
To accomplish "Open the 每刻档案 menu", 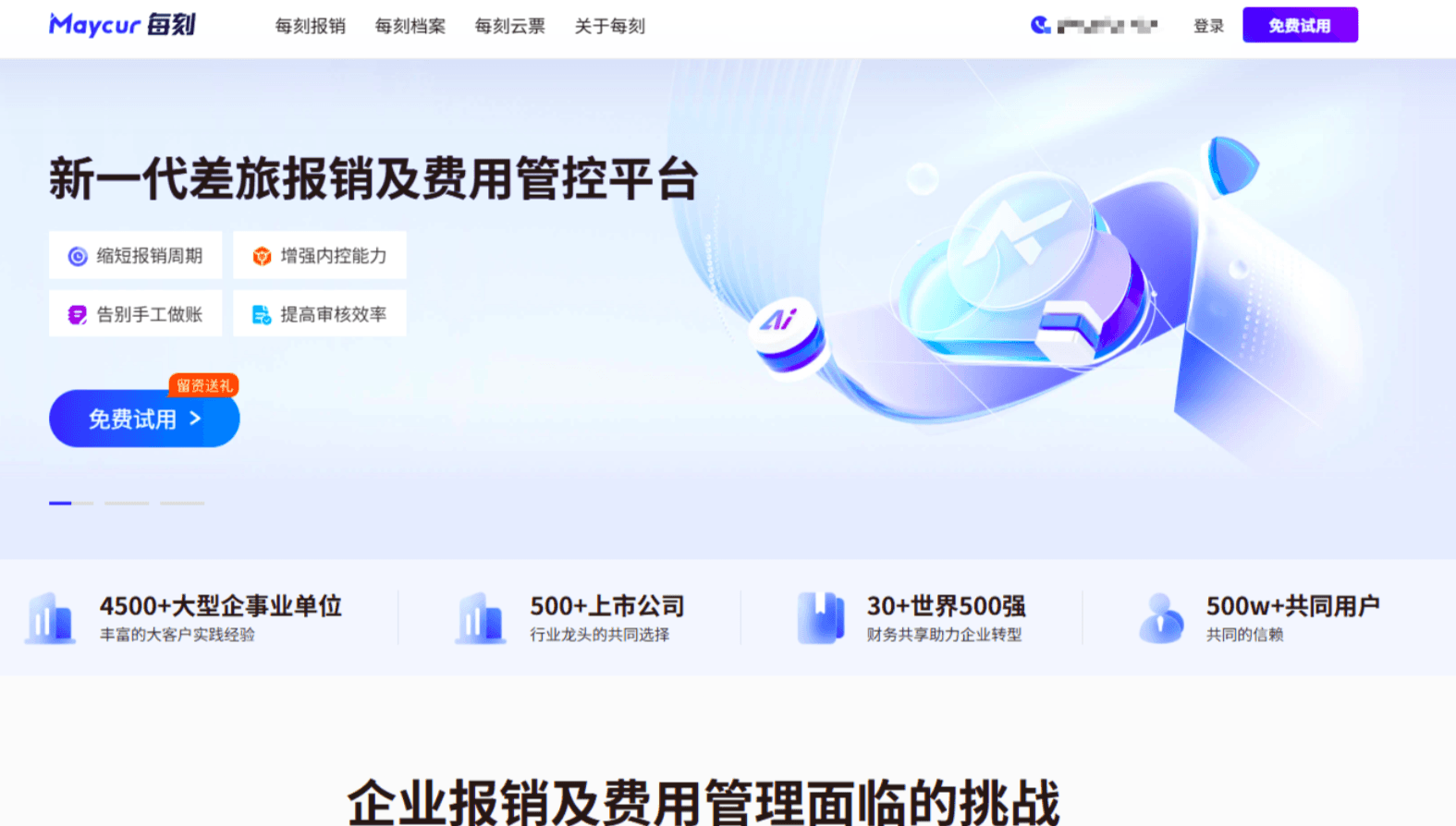I will 410,26.
